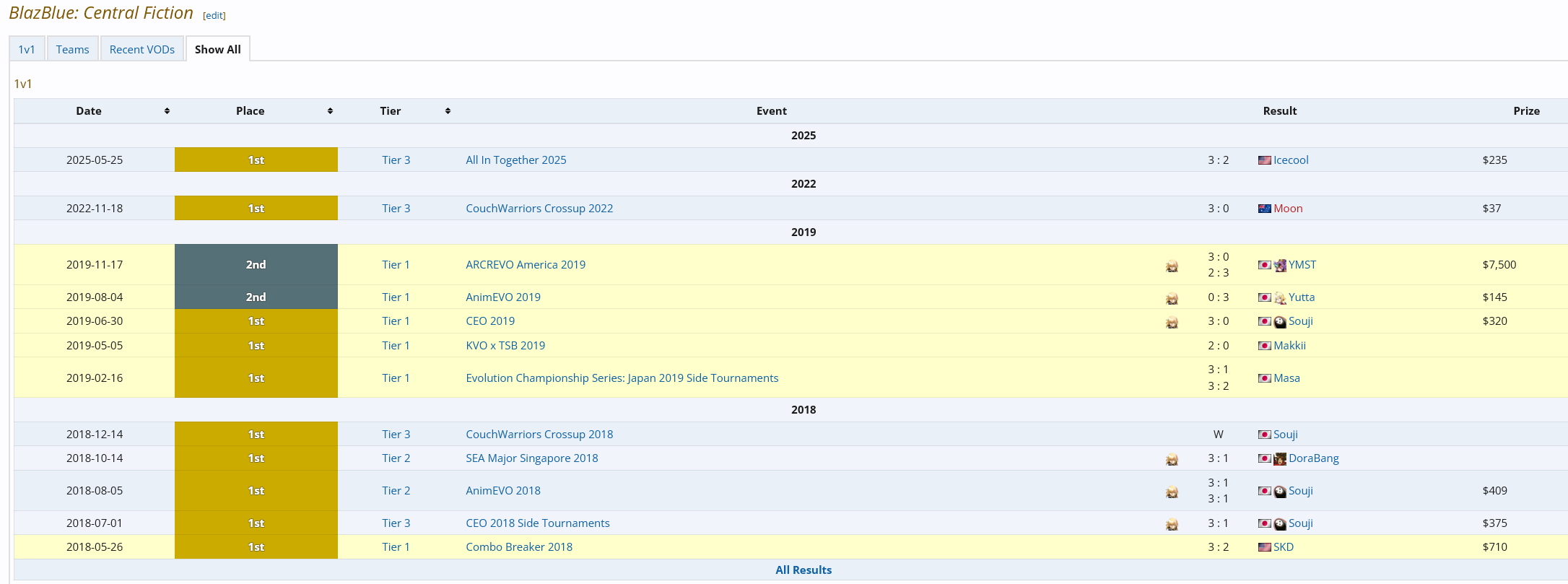The image size is (1568, 584).
Task: Open player Masa's page
Action: click(1286, 378)
